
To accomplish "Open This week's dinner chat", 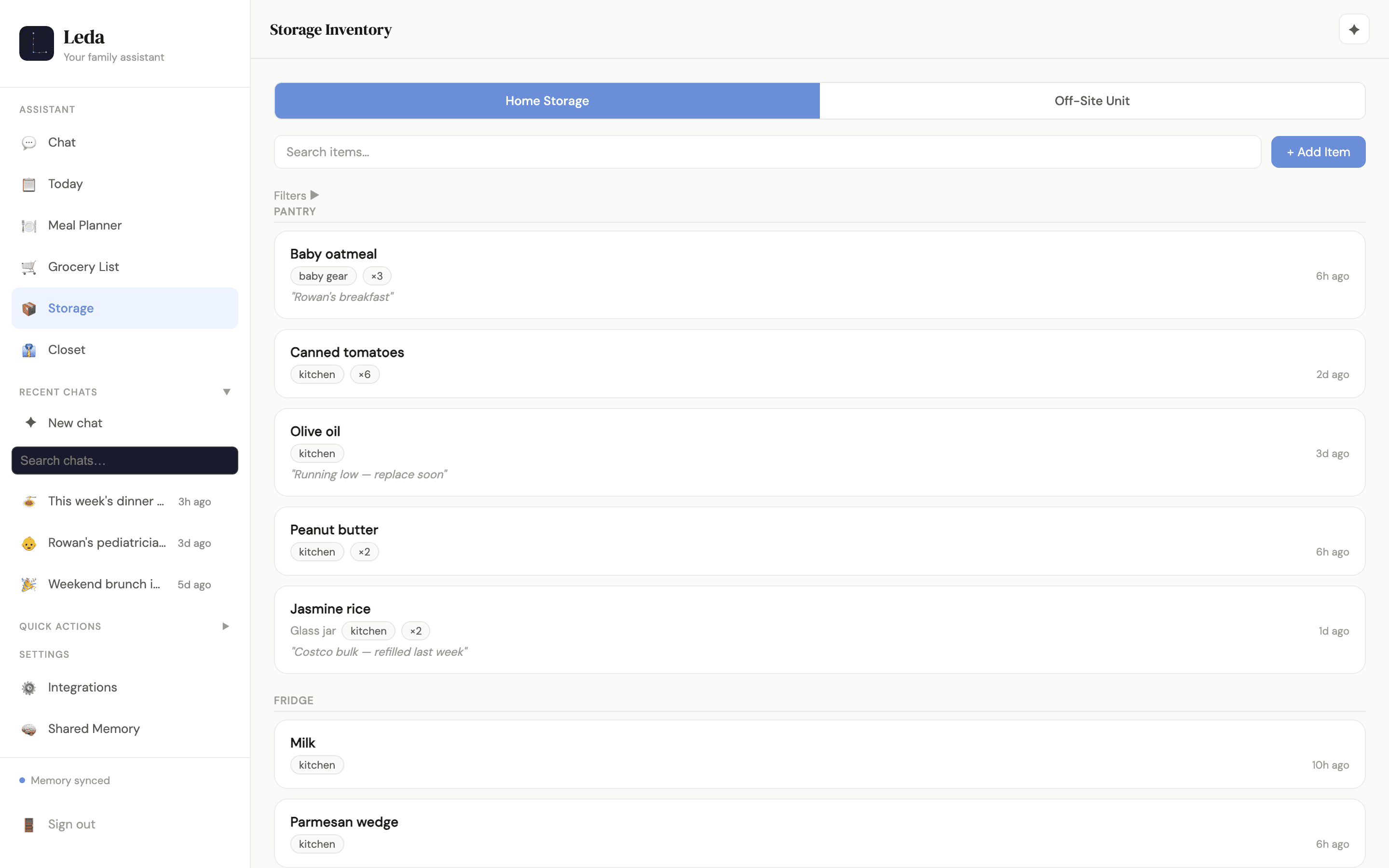I will pos(124,501).
